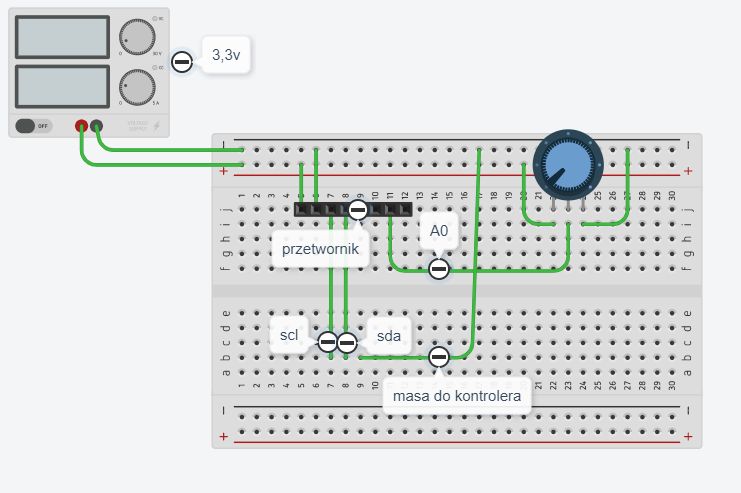This screenshot has height=493, width=741.
Task: Click the upper power supply display
Action: click(x=62, y=37)
